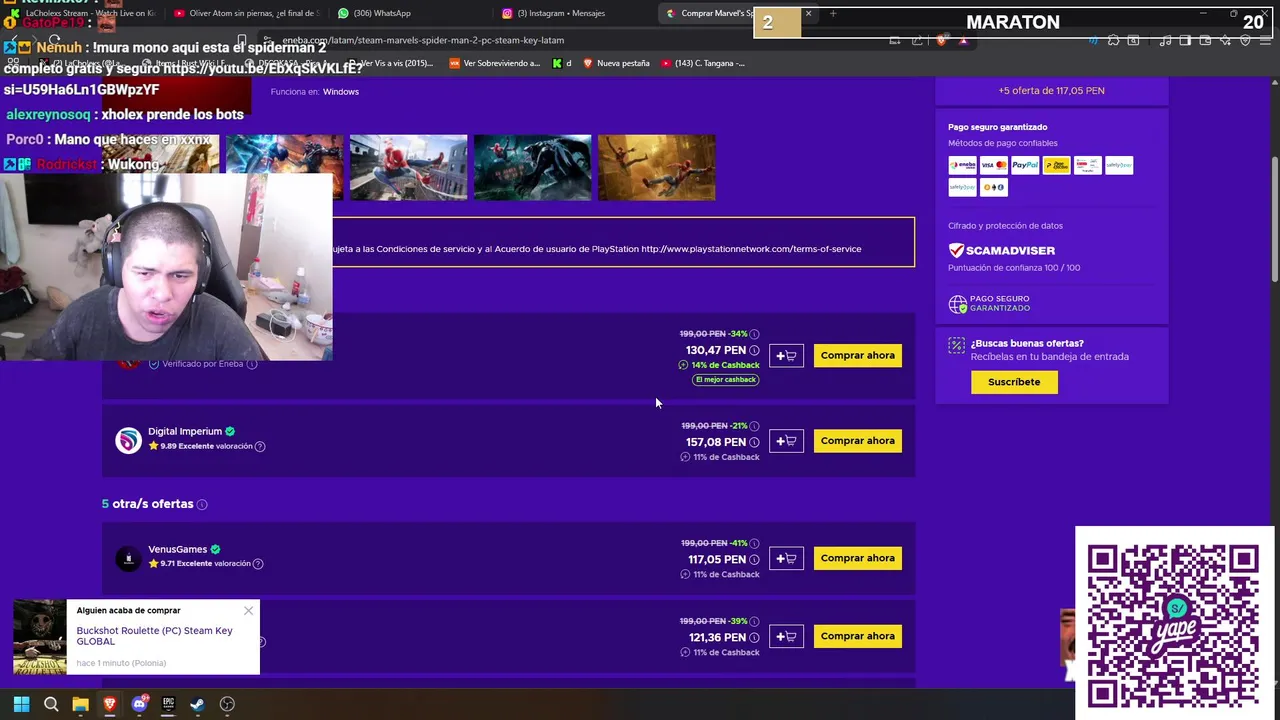Screen dimensions: 1280x720
Task: Buy now from Digital Imperium
Action: [x=858, y=441]
